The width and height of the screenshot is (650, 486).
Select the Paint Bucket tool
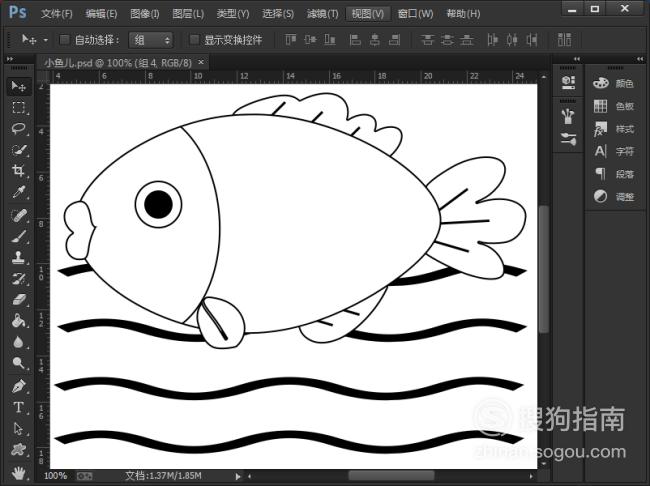(19, 321)
